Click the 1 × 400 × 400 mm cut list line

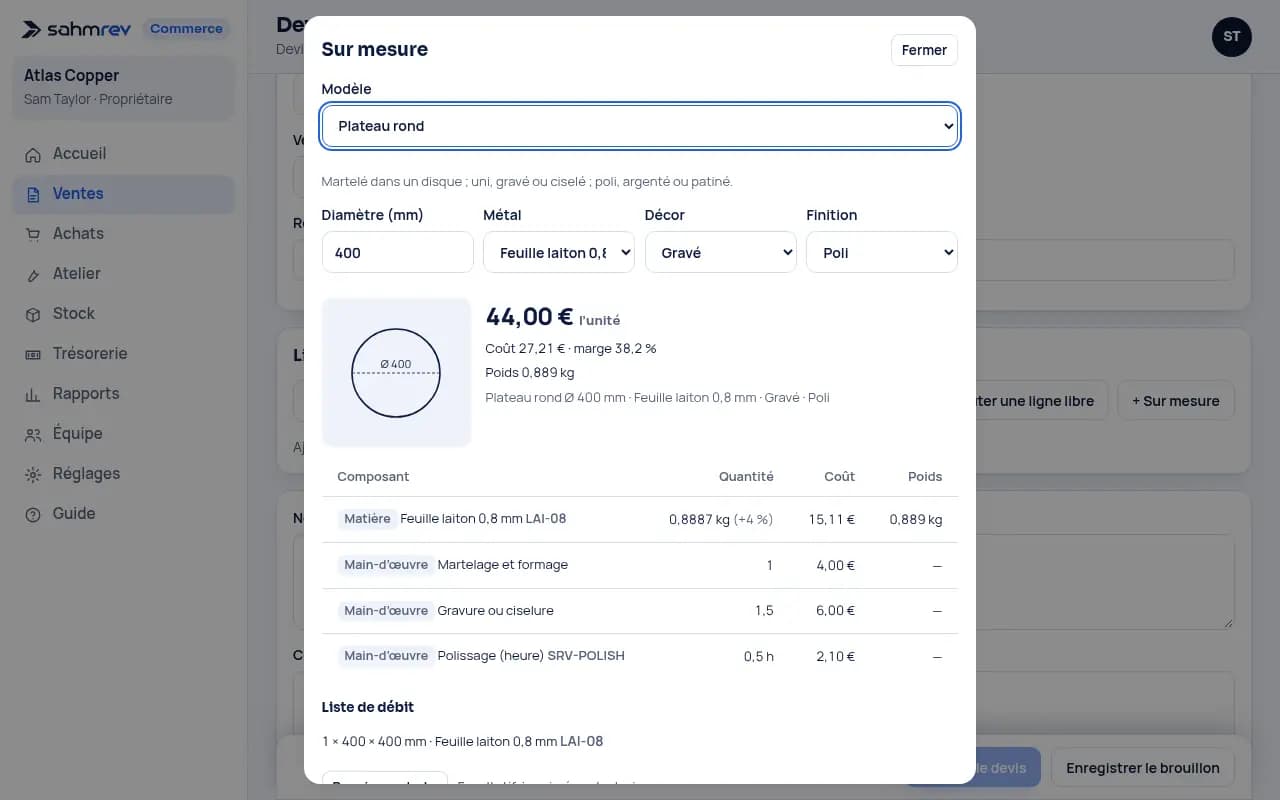pyautogui.click(x=462, y=741)
